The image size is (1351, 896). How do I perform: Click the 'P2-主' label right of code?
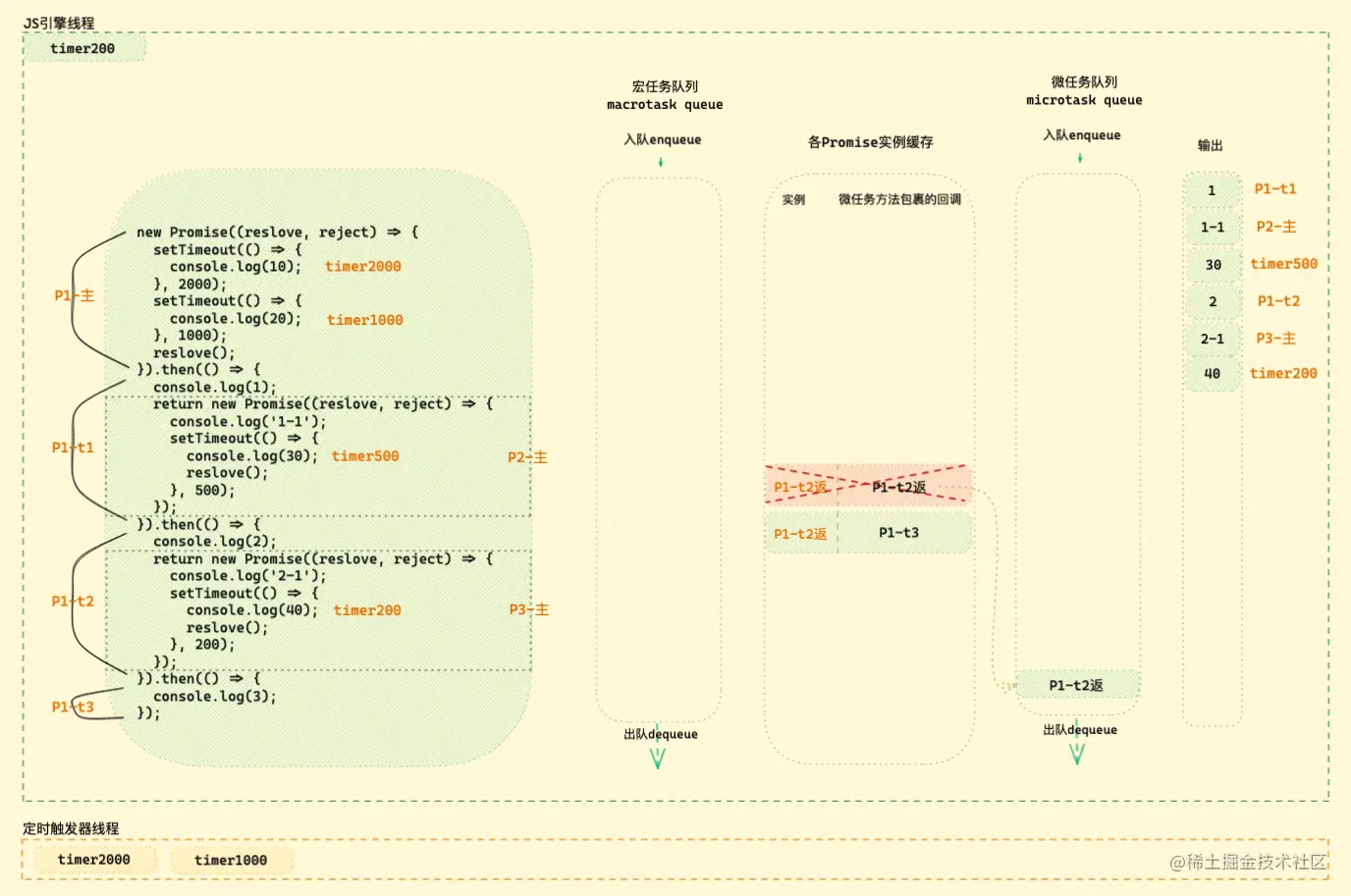tap(527, 456)
